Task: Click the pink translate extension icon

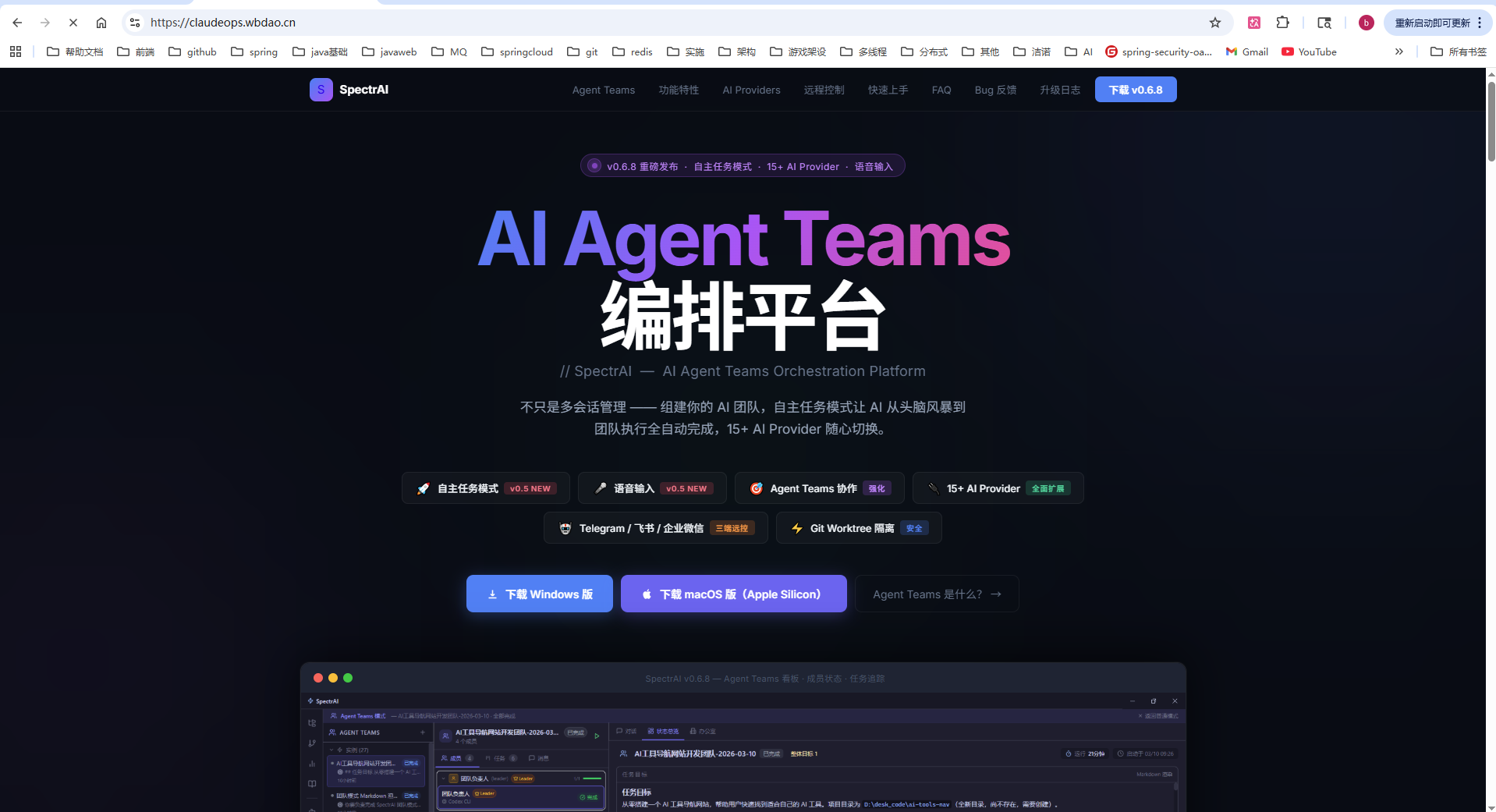Action: [x=1254, y=23]
